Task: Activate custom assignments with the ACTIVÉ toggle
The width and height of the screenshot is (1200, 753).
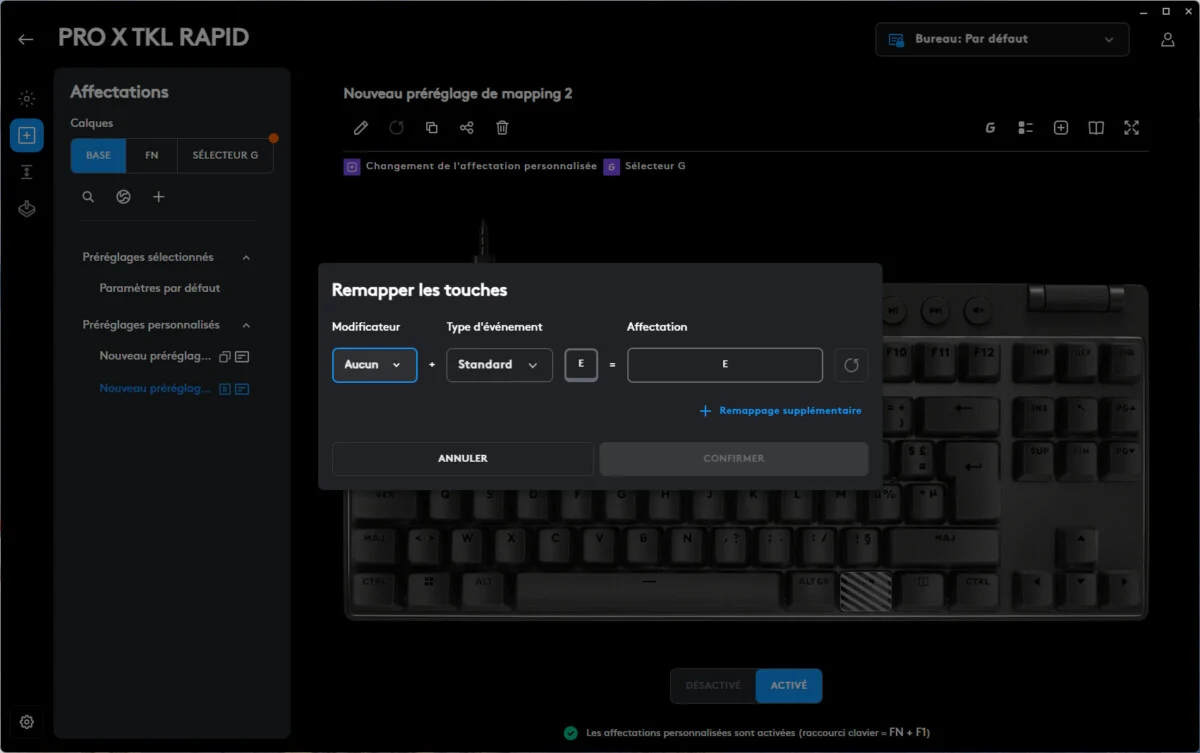Action: tap(789, 685)
